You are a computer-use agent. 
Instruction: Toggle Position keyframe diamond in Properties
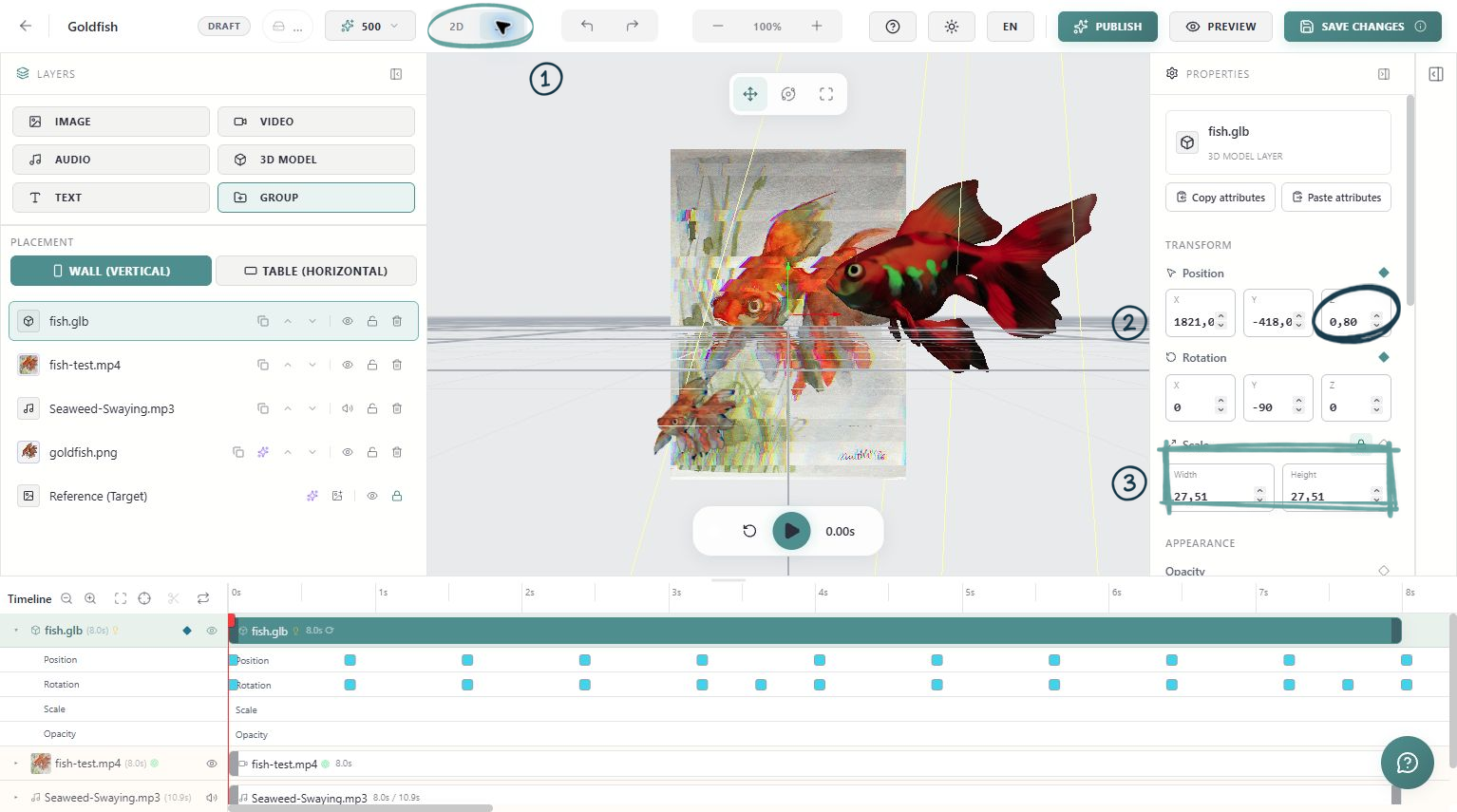tap(1384, 273)
